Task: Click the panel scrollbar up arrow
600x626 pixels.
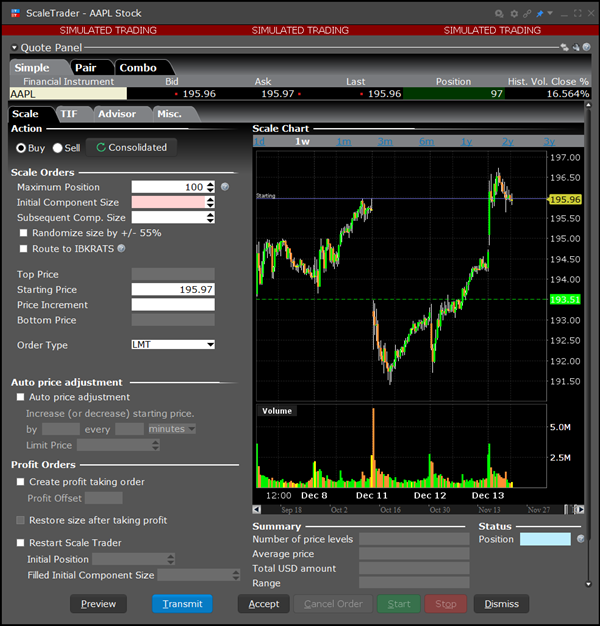Action: pos(588,105)
